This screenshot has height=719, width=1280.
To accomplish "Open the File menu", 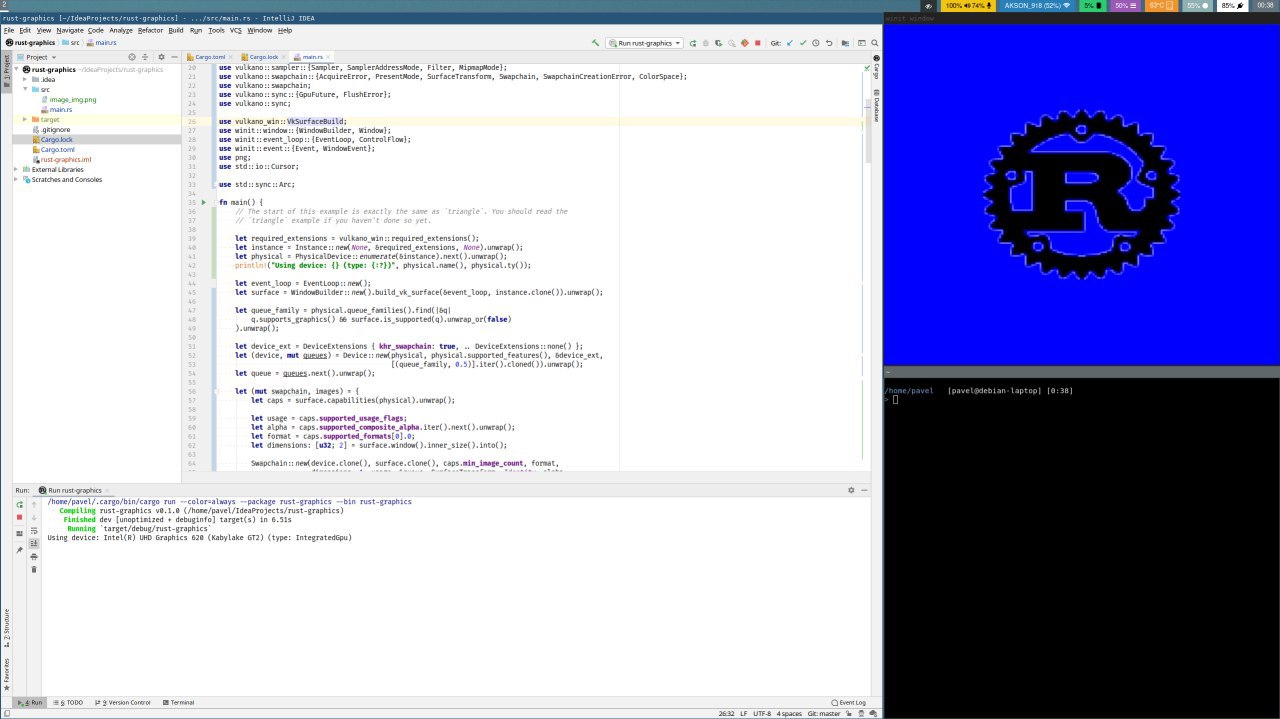I will coord(9,30).
